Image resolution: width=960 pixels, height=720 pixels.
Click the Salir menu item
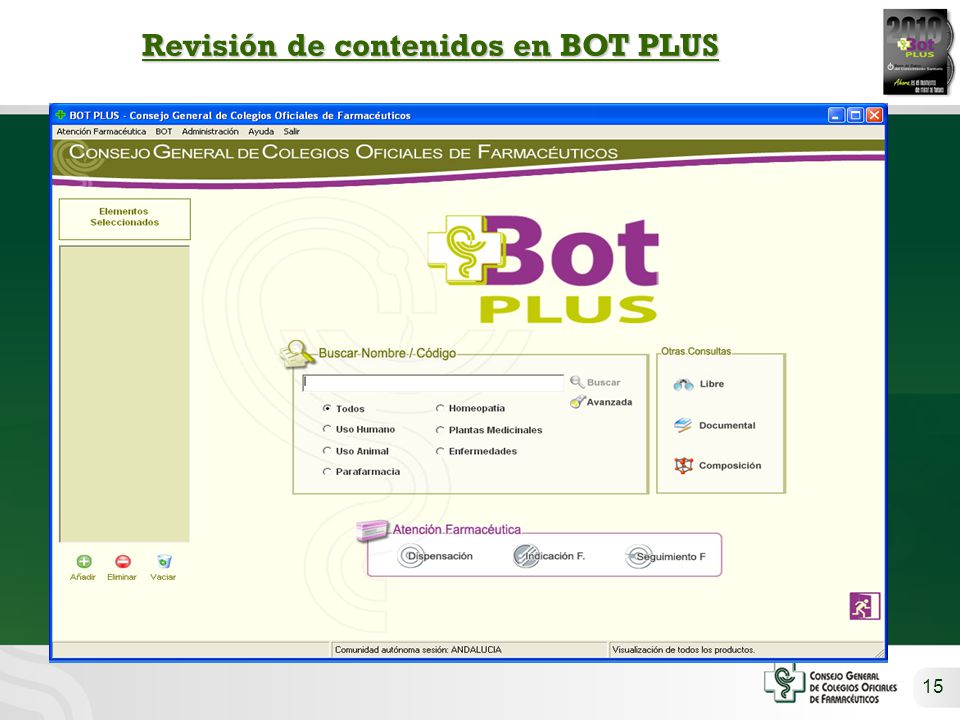[x=291, y=132]
